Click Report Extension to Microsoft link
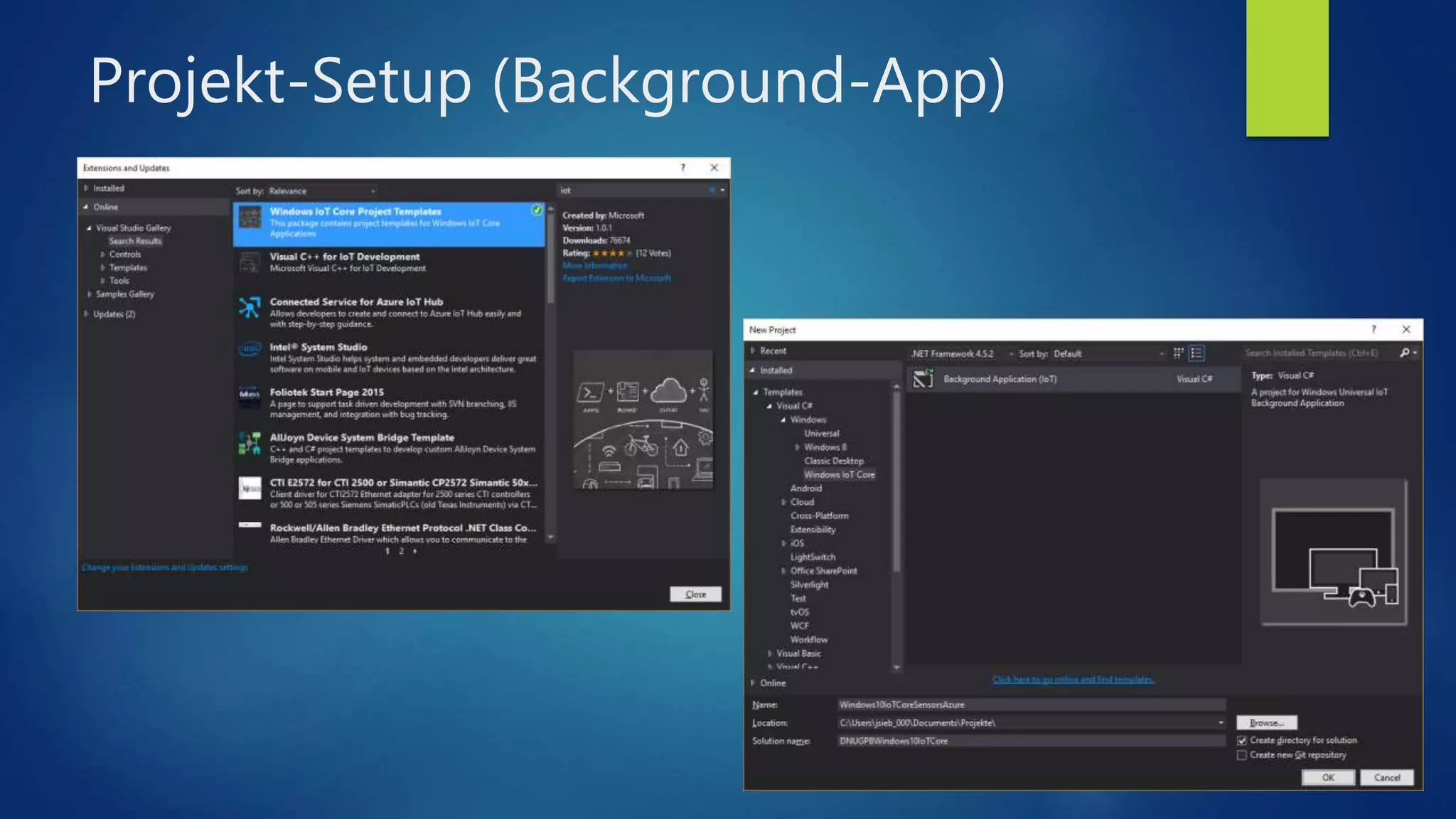1456x819 pixels. click(617, 278)
